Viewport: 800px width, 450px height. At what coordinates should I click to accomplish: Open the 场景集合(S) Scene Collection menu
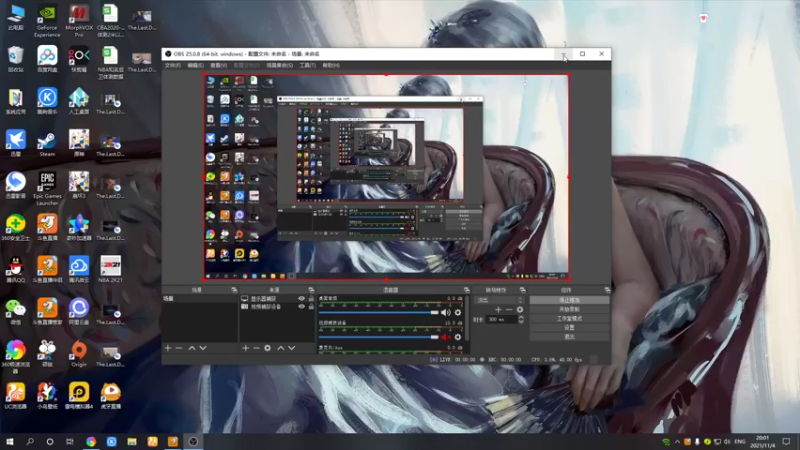(280, 65)
